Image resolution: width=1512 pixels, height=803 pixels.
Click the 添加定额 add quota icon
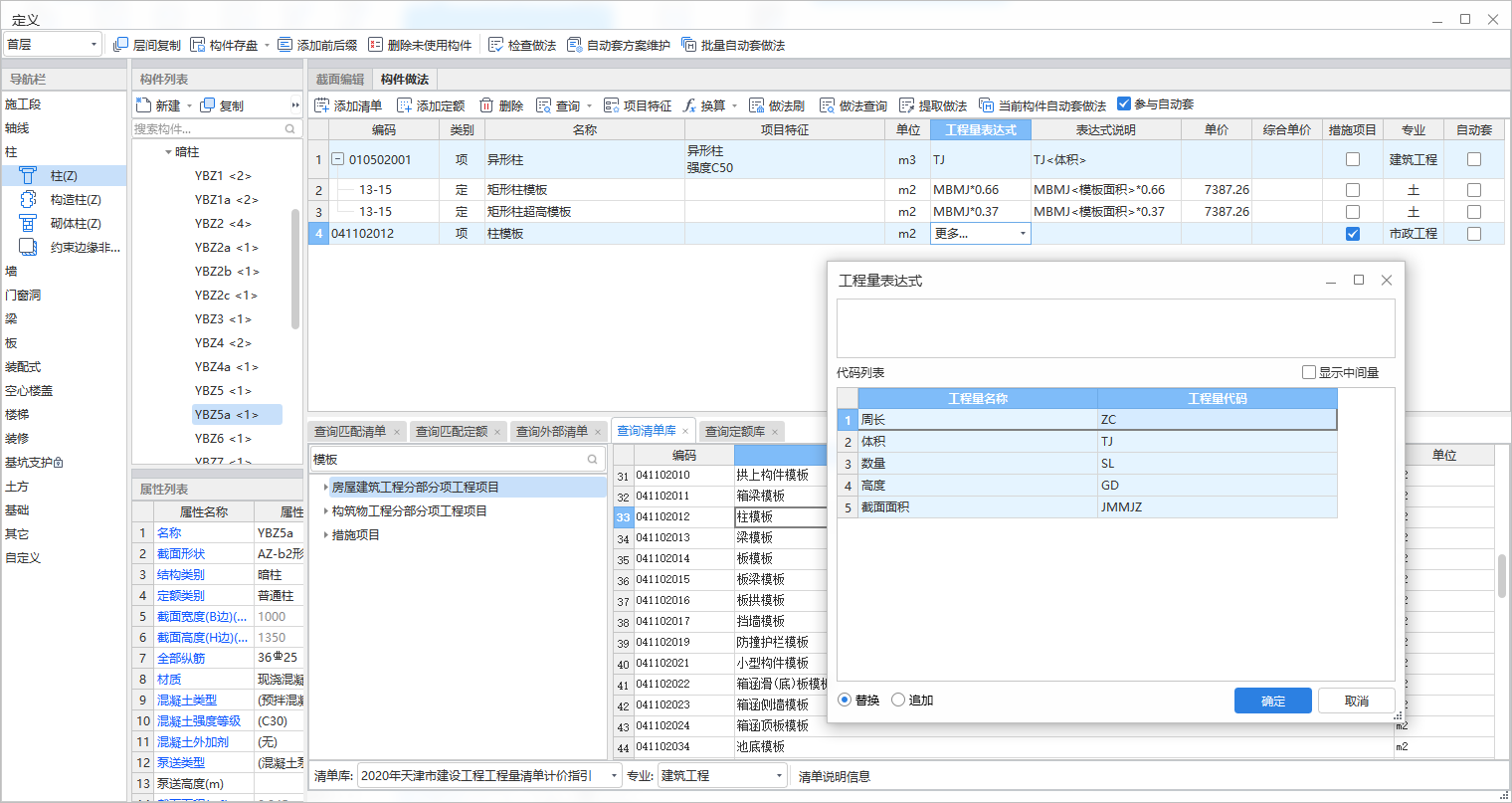[405, 105]
